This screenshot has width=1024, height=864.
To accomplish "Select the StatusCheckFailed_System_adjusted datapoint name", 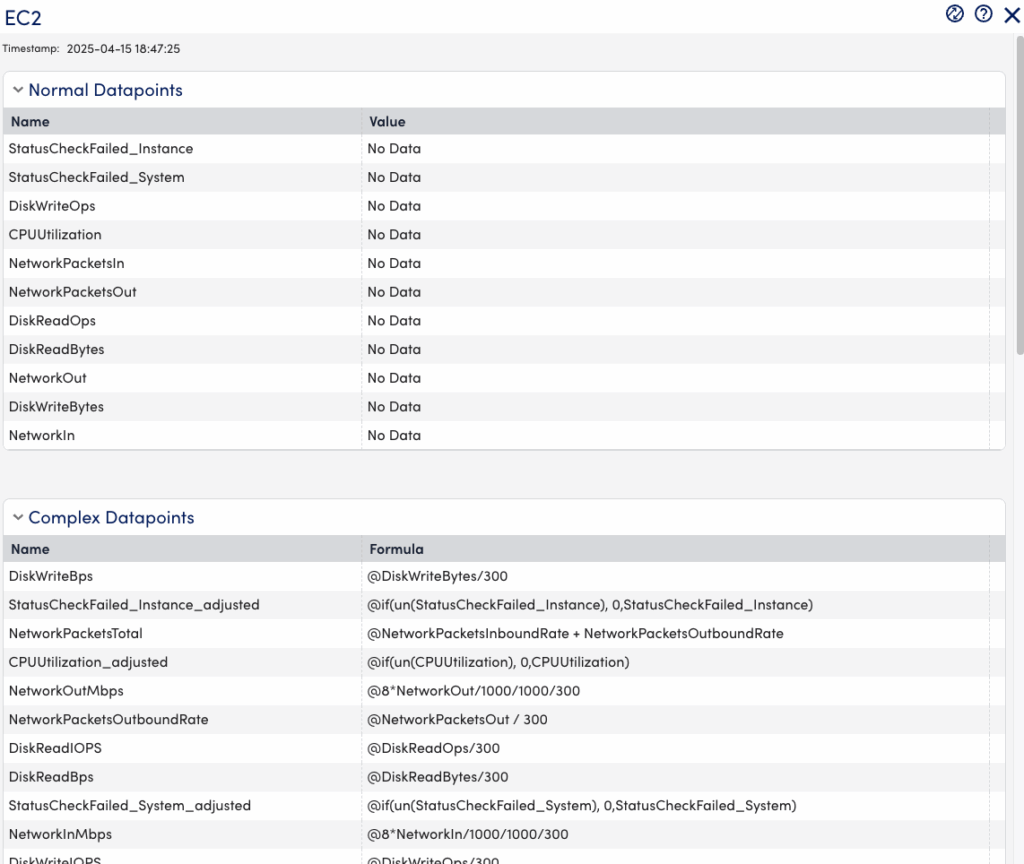I will (x=130, y=807).
